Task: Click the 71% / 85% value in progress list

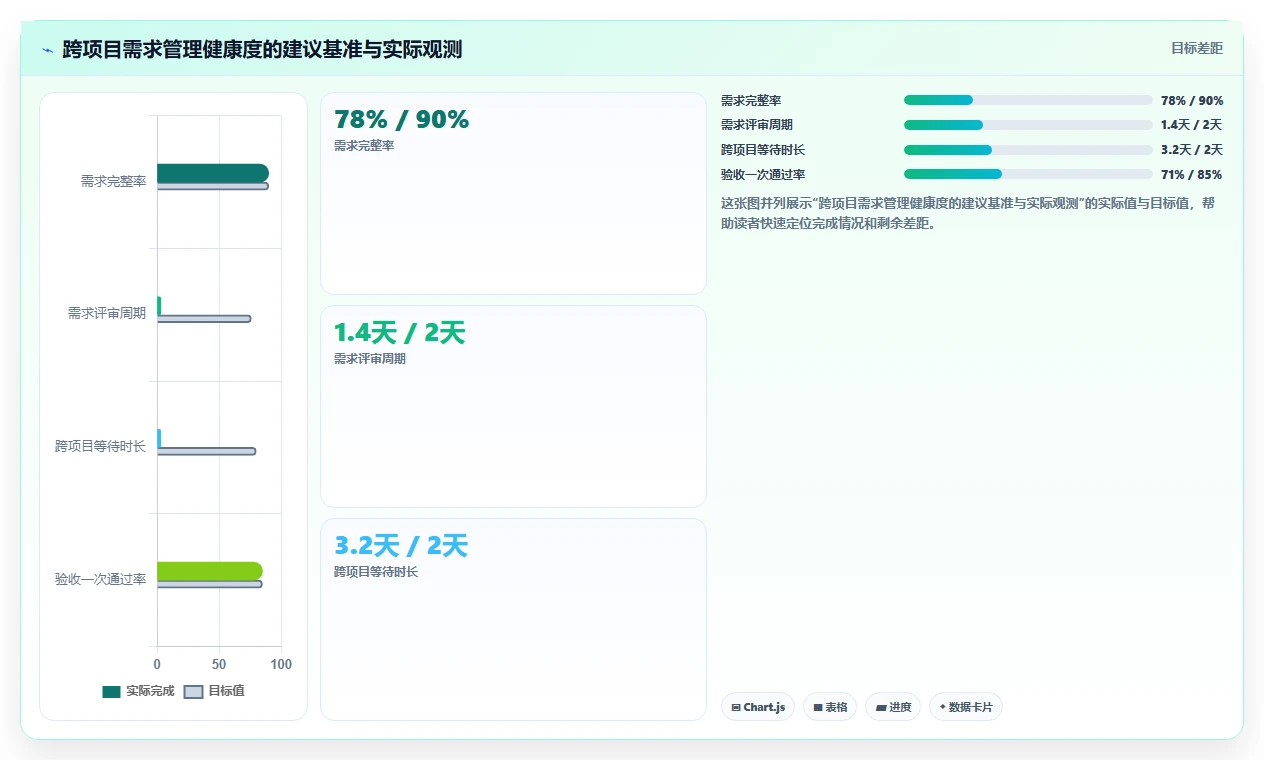Action: (1192, 174)
